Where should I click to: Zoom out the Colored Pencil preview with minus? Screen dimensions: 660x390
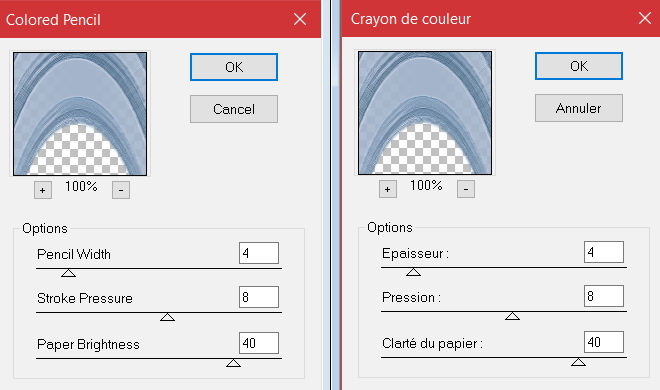coord(121,190)
